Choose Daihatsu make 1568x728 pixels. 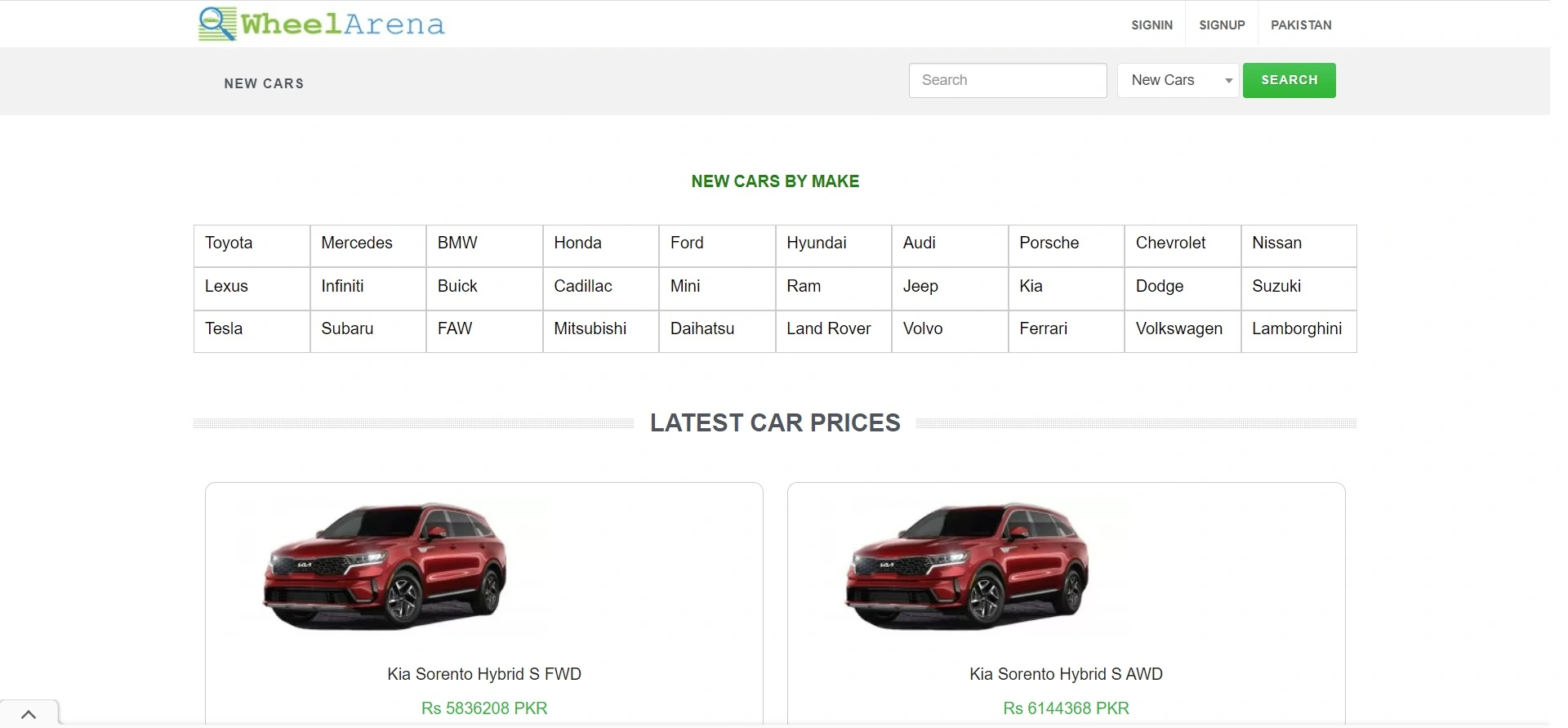tap(702, 328)
